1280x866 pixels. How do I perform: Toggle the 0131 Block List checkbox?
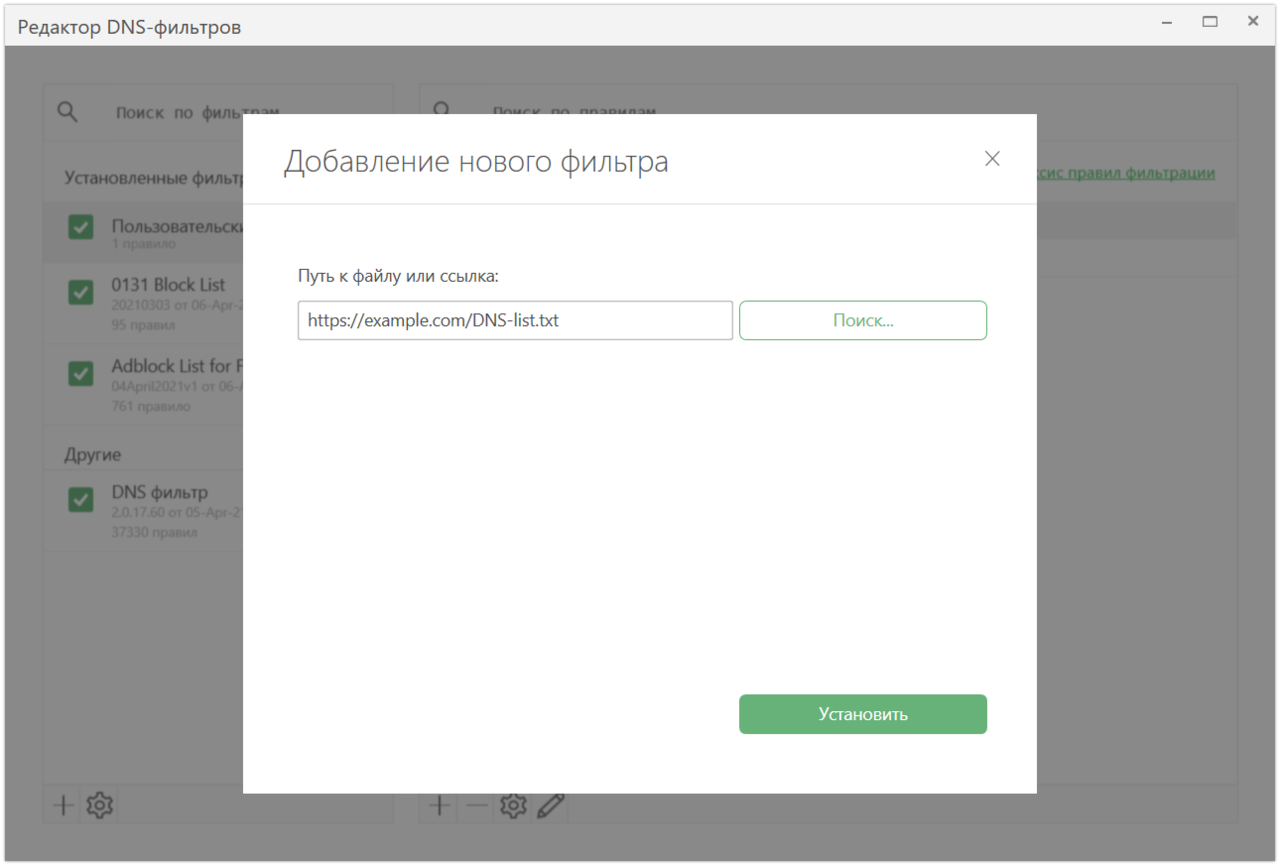(81, 292)
